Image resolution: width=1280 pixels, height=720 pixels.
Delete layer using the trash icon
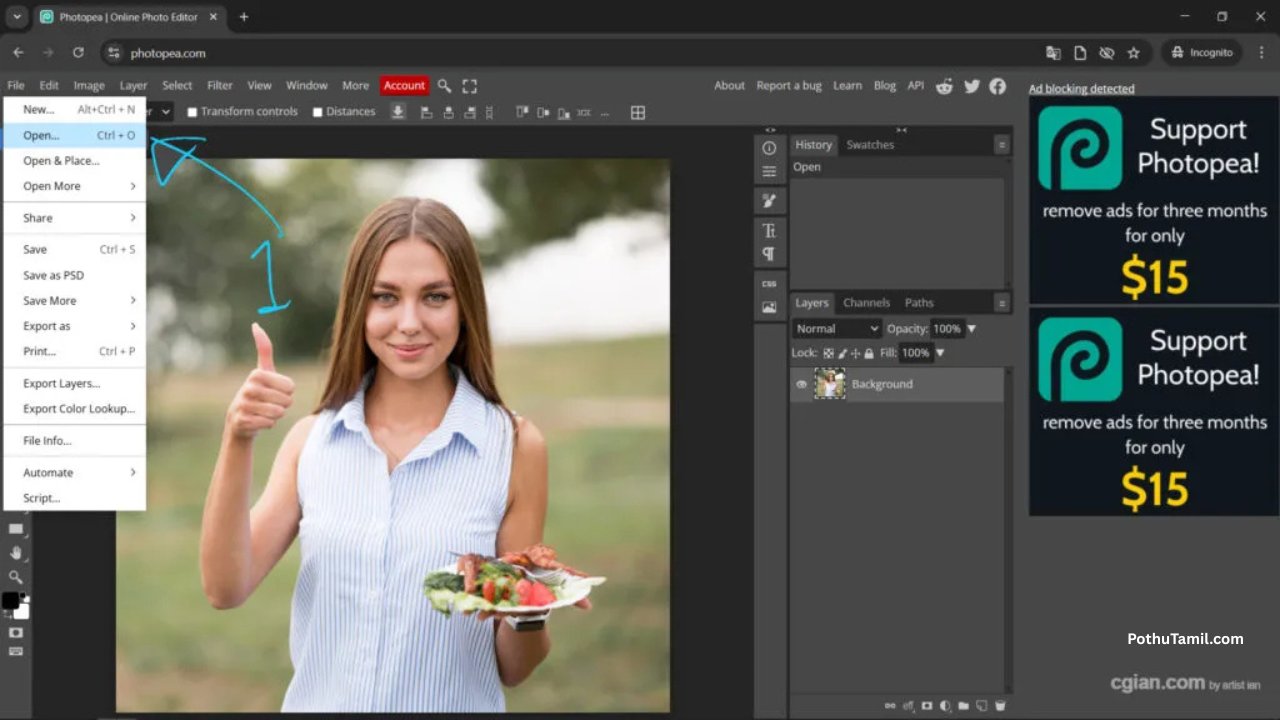[998, 706]
